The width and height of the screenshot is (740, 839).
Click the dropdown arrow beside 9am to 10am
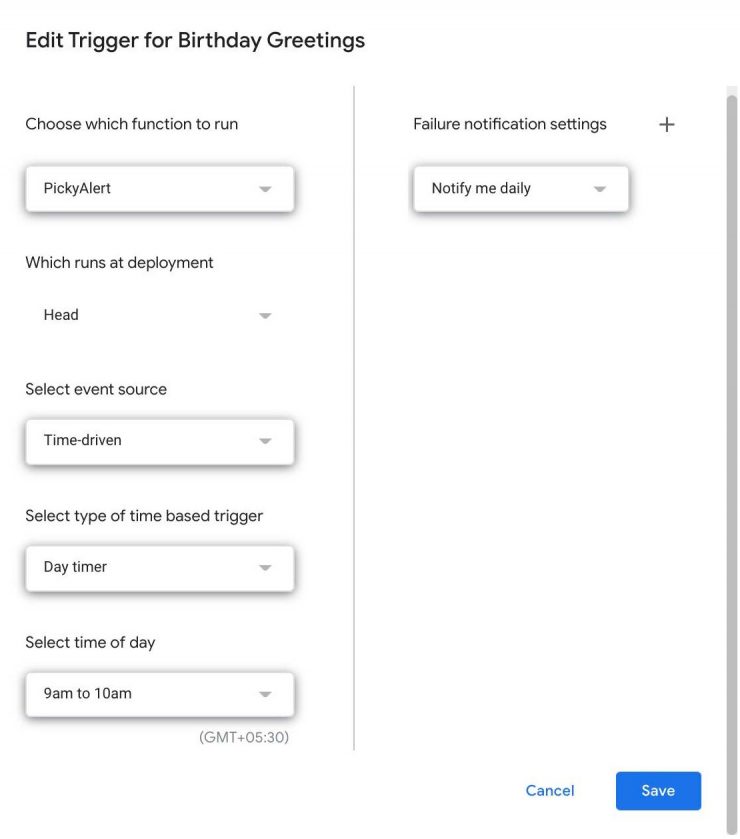click(265, 693)
